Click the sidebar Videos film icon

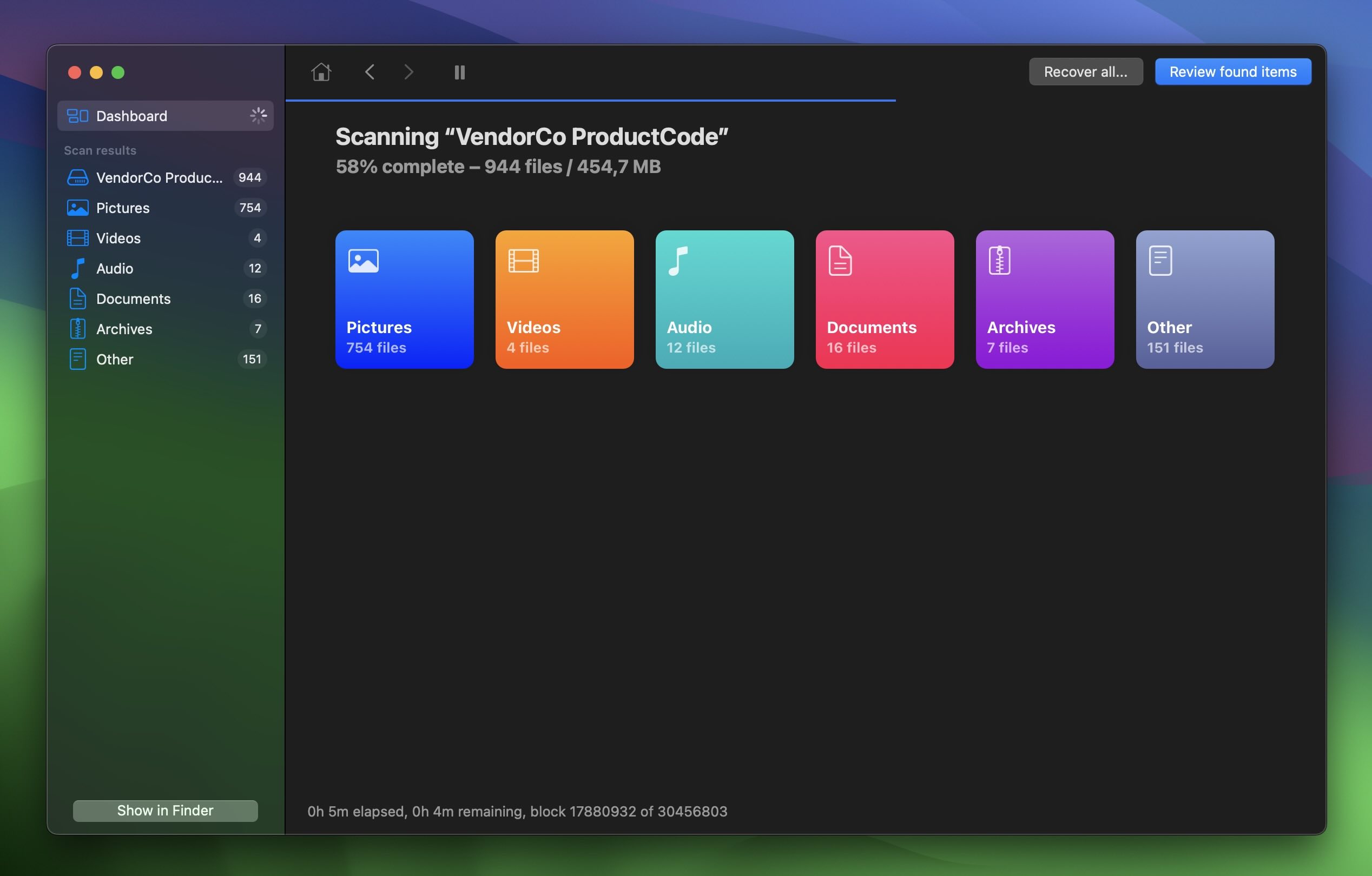77,238
